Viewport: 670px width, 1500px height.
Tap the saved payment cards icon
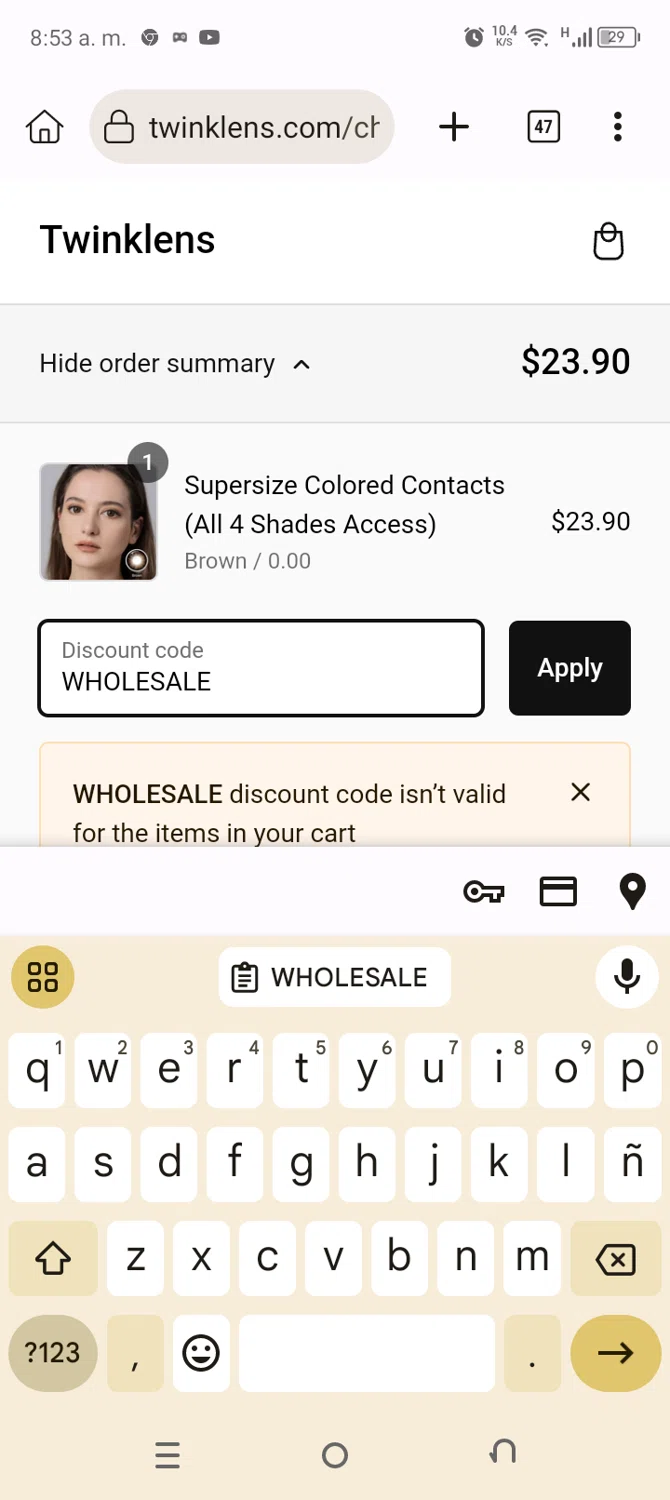[x=558, y=891]
